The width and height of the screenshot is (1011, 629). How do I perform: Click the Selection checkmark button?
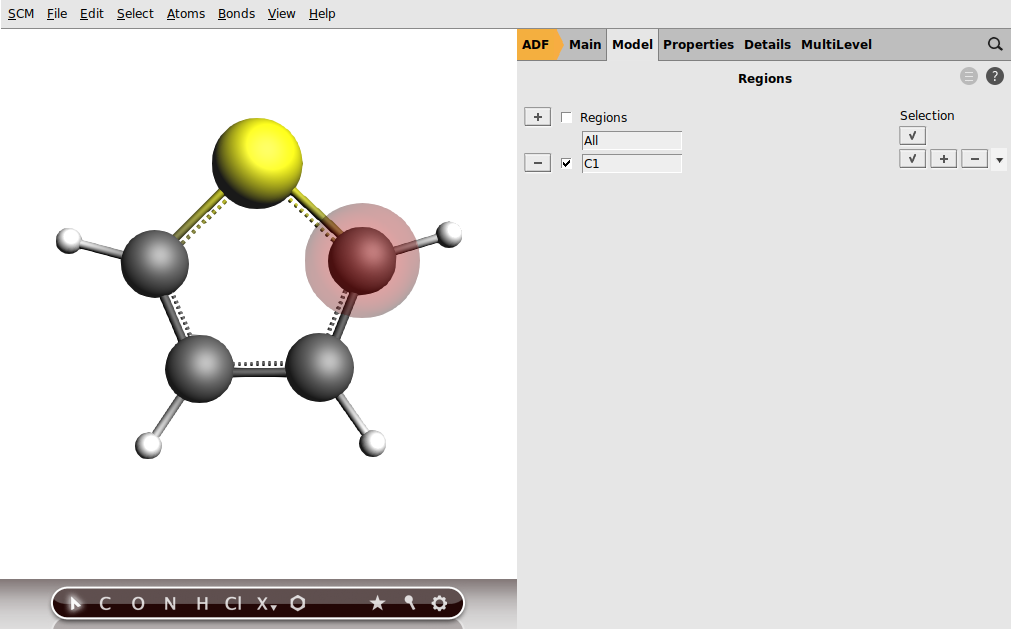911,135
